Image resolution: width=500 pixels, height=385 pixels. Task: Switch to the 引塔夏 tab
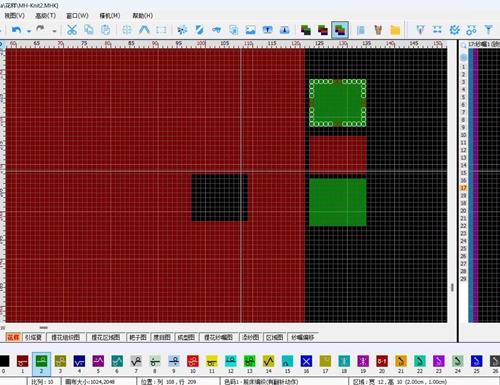click(33, 337)
